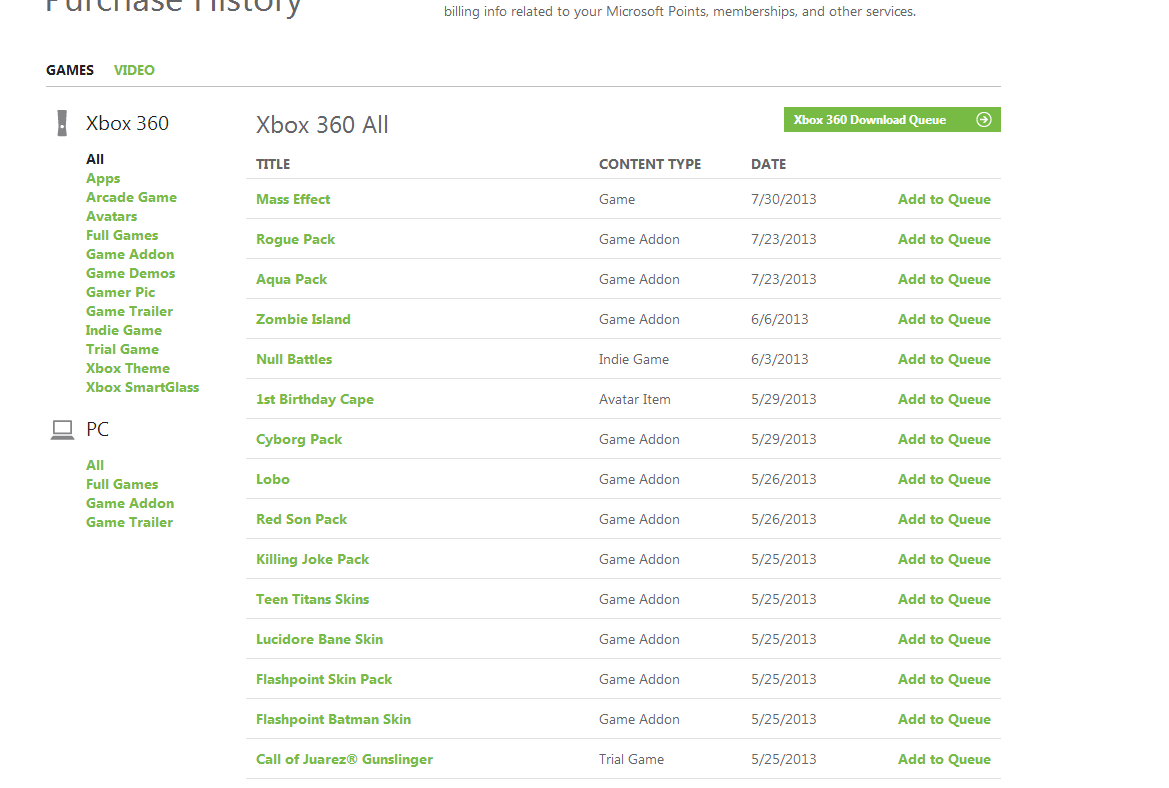Image resolution: width=1169 pixels, height=788 pixels.
Task: Show Xbox 360 Game Trailer items
Action: click(x=130, y=312)
